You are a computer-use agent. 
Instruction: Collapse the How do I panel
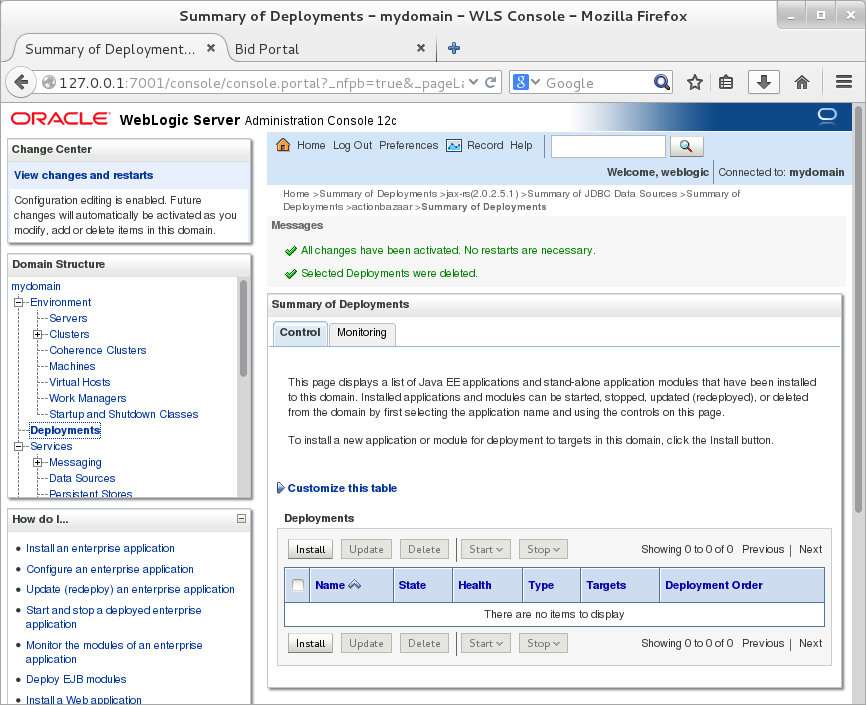point(241,519)
